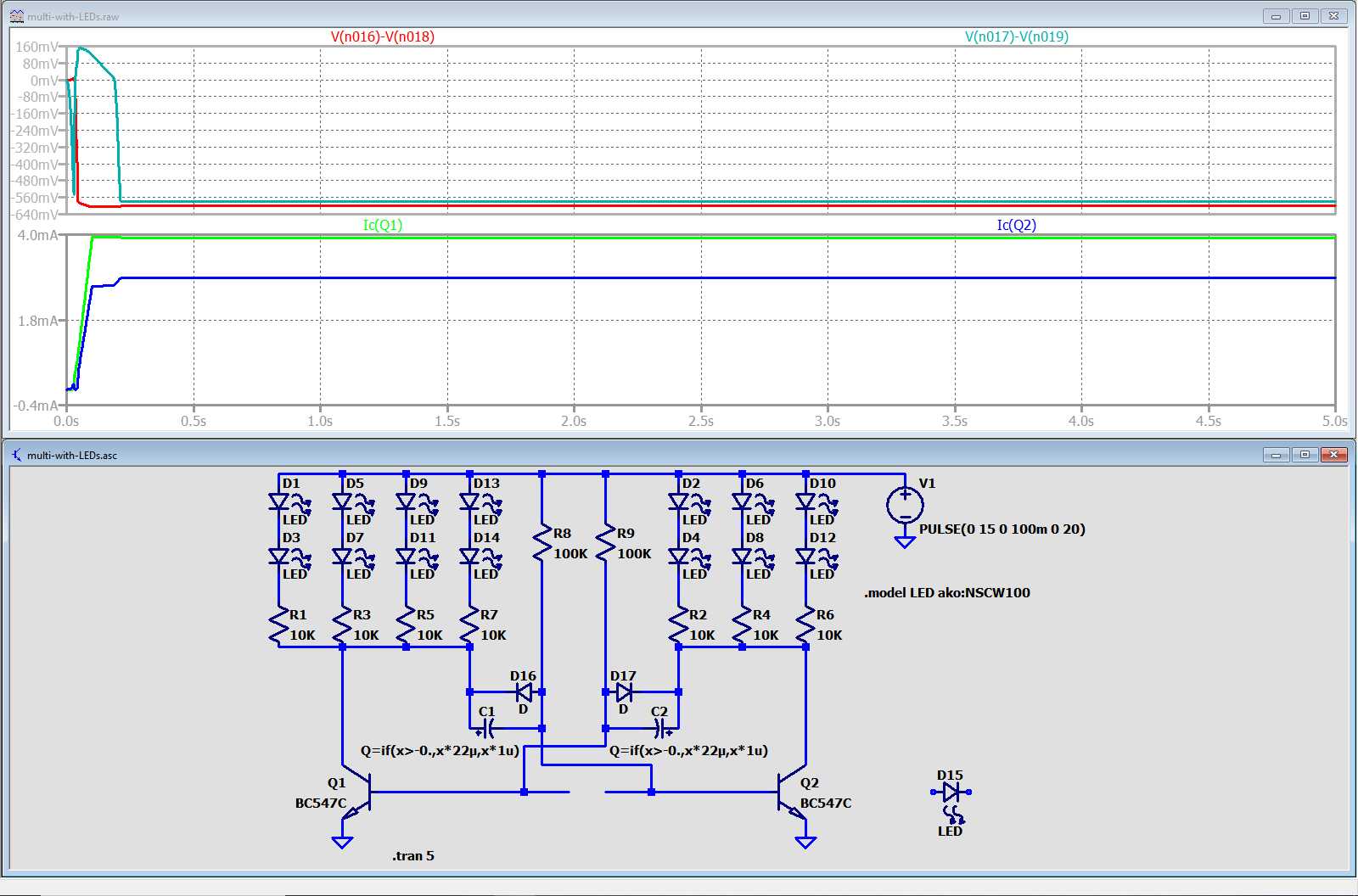
Task: Select the Ic(Q2) trace label
Action: [1017, 225]
